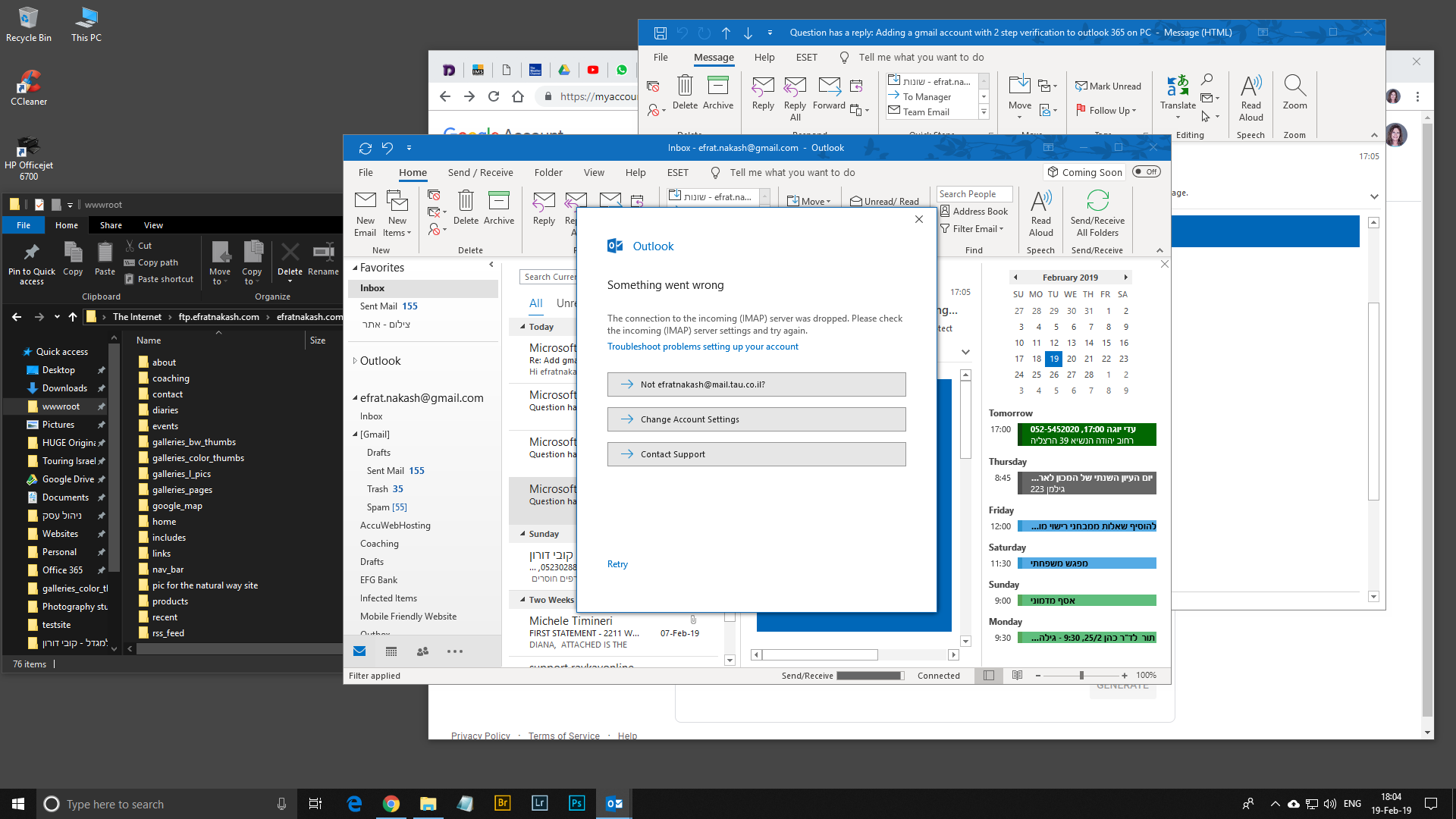Open ESET tab in Message window
This screenshot has height=819, width=1456.
pyautogui.click(x=806, y=57)
